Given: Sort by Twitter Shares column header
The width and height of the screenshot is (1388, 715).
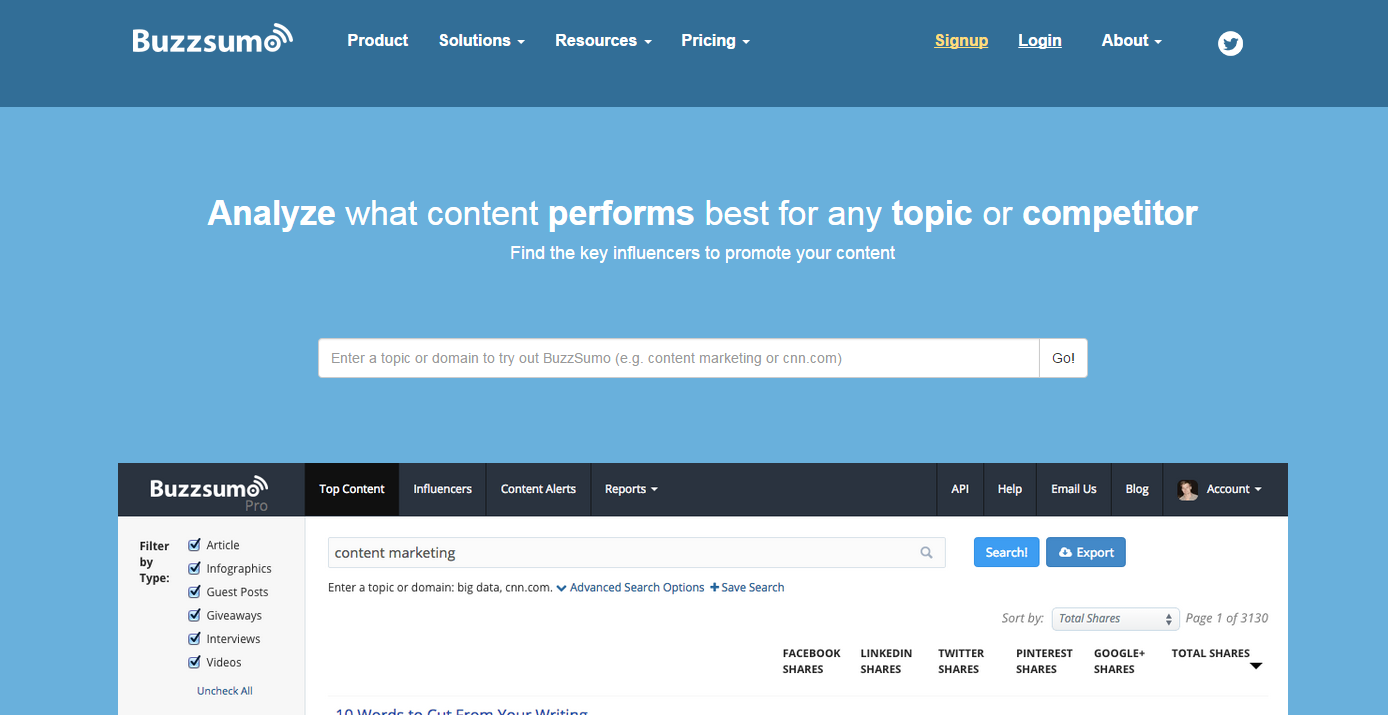Looking at the screenshot, I should coord(961,661).
